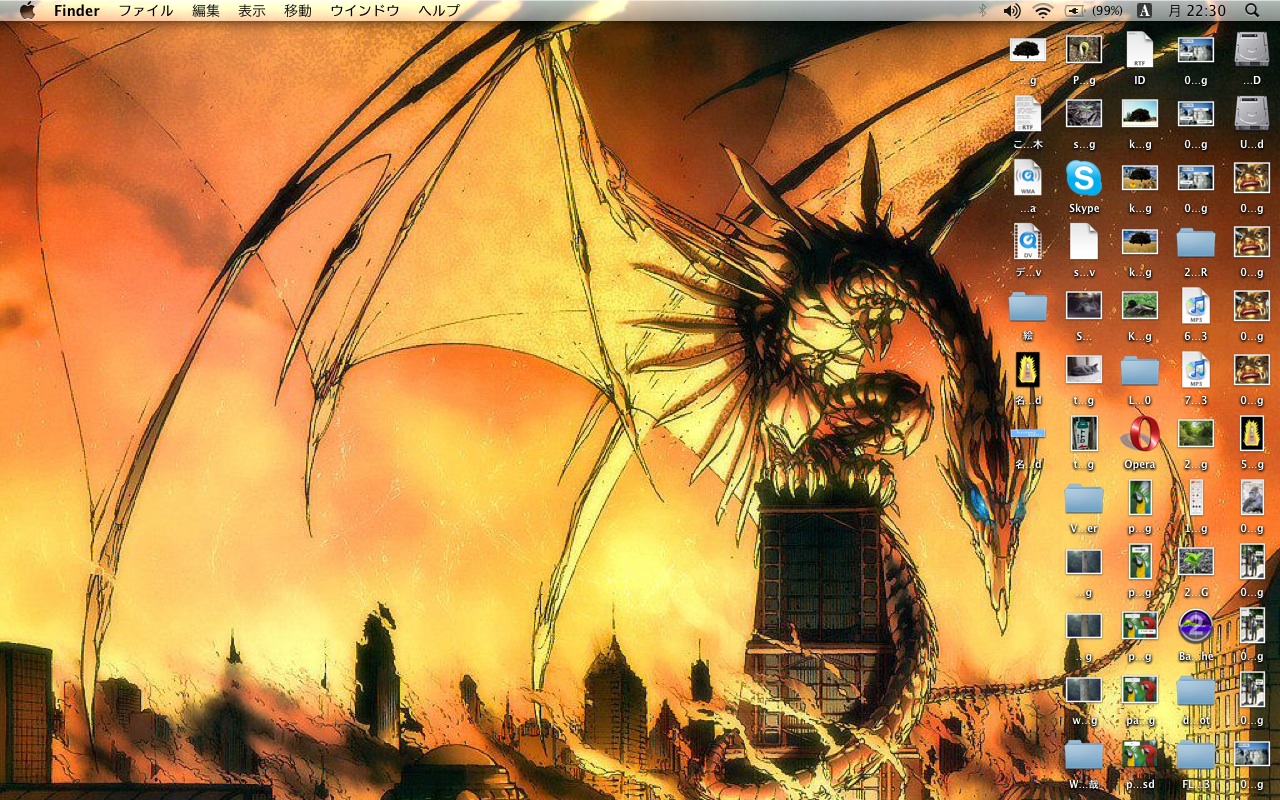The width and height of the screenshot is (1280, 800).
Task: Select the RTF file named ID
Action: point(1140,50)
